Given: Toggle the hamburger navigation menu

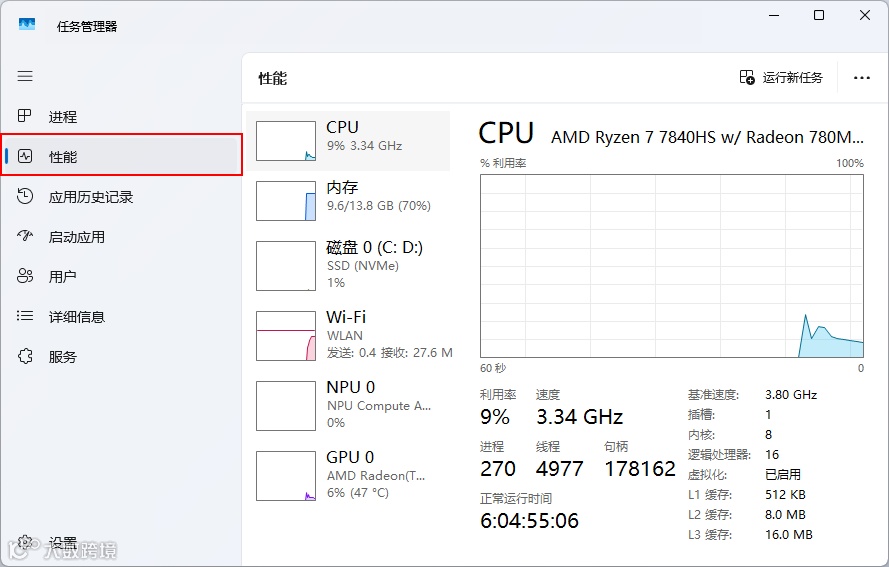Looking at the screenshot, I should [x=25, y=76].
